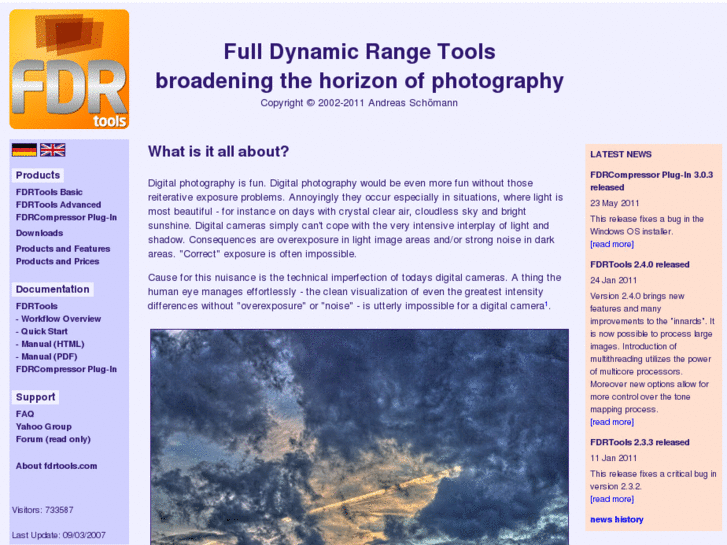Switch language with the British flag
The image size is (727, 545).
point(52,150)
